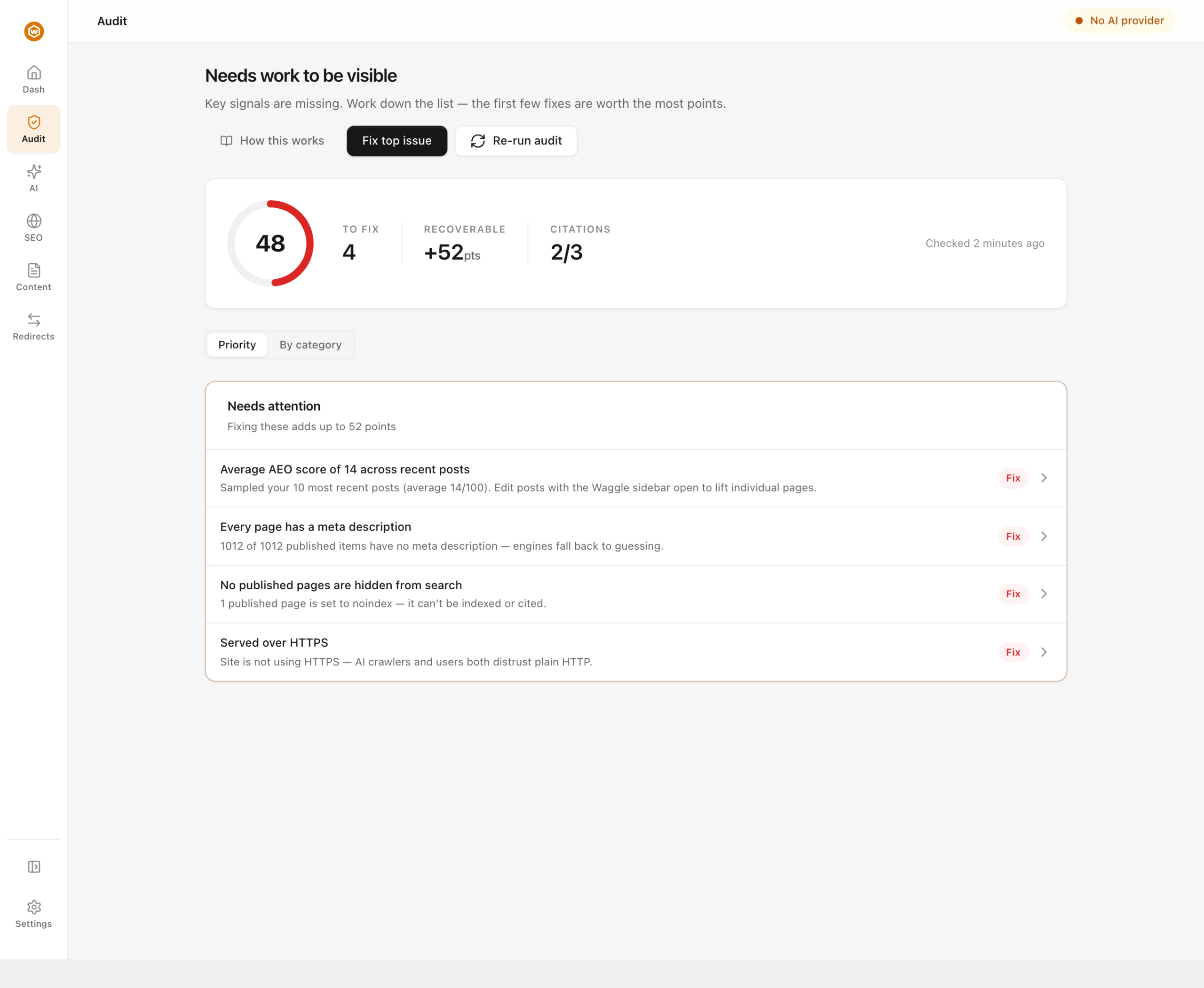The height and width of the screenshot is (988, 1204).
Task: Fix the Served over HTTPS issue
Action: (x=1013, y=652)
